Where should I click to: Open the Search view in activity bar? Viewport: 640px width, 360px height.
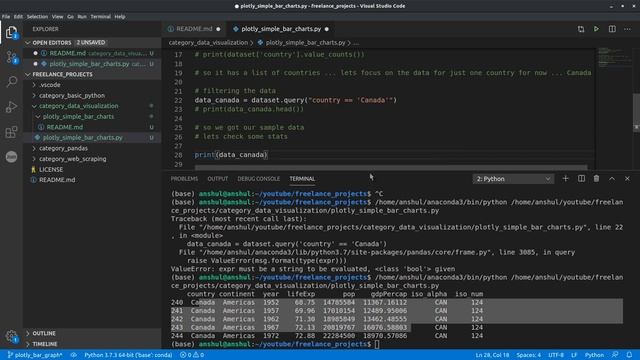[x=11, y=82]
